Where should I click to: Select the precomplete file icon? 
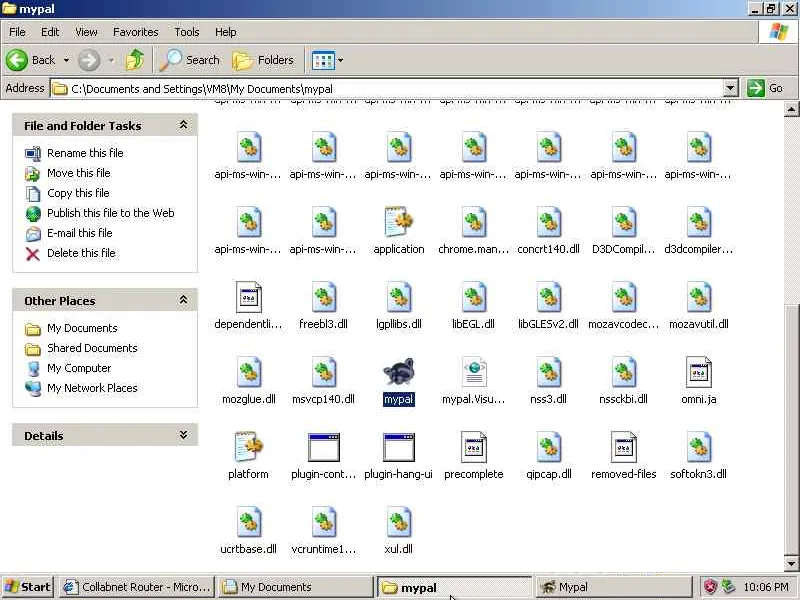tap(473, 447)
